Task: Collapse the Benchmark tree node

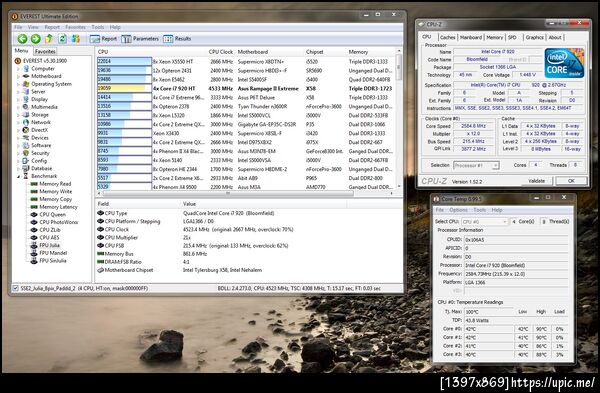Action: click(x=18, y=176)
